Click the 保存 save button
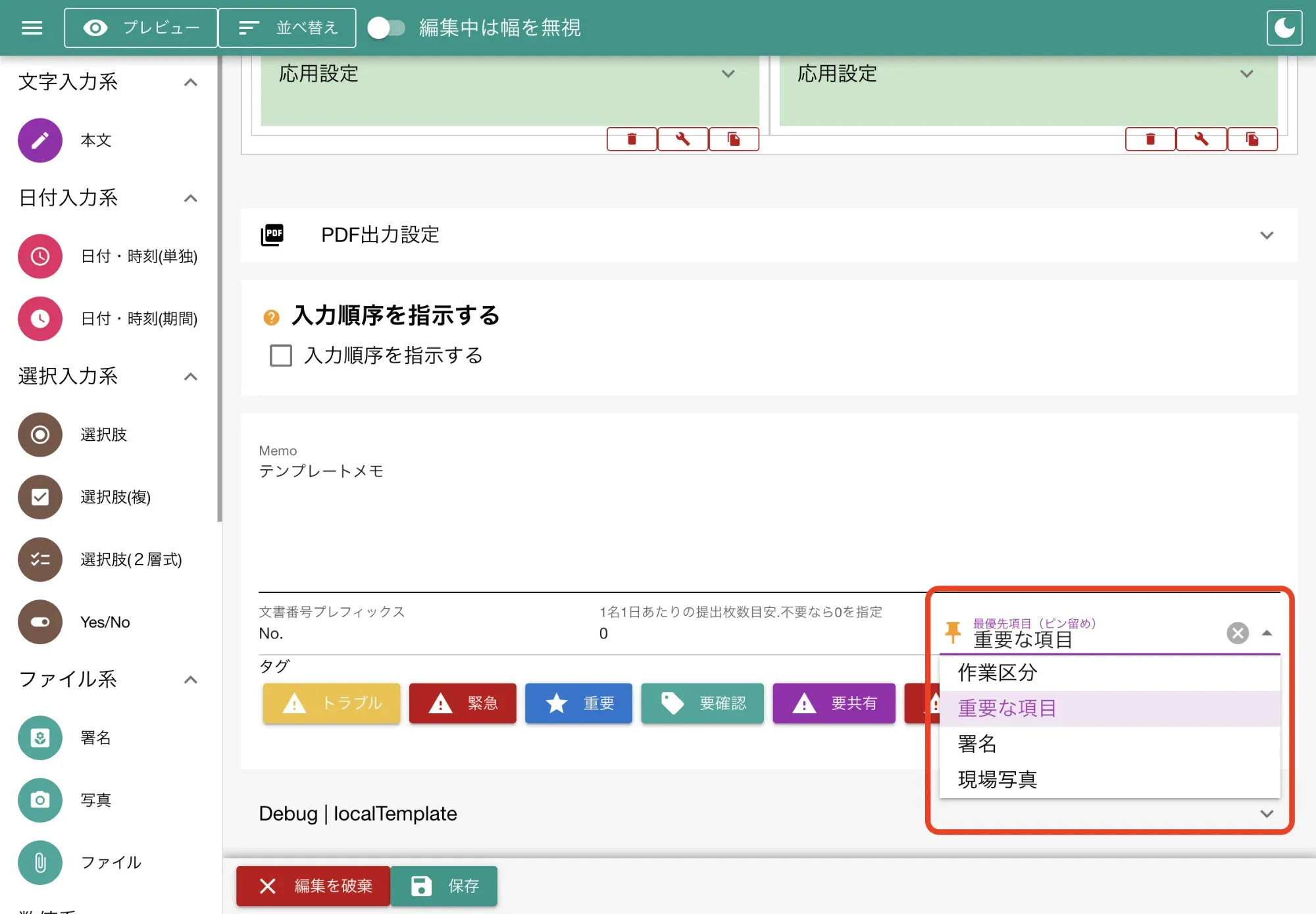Screen dimensions: 1316x914 pos(444,886)
